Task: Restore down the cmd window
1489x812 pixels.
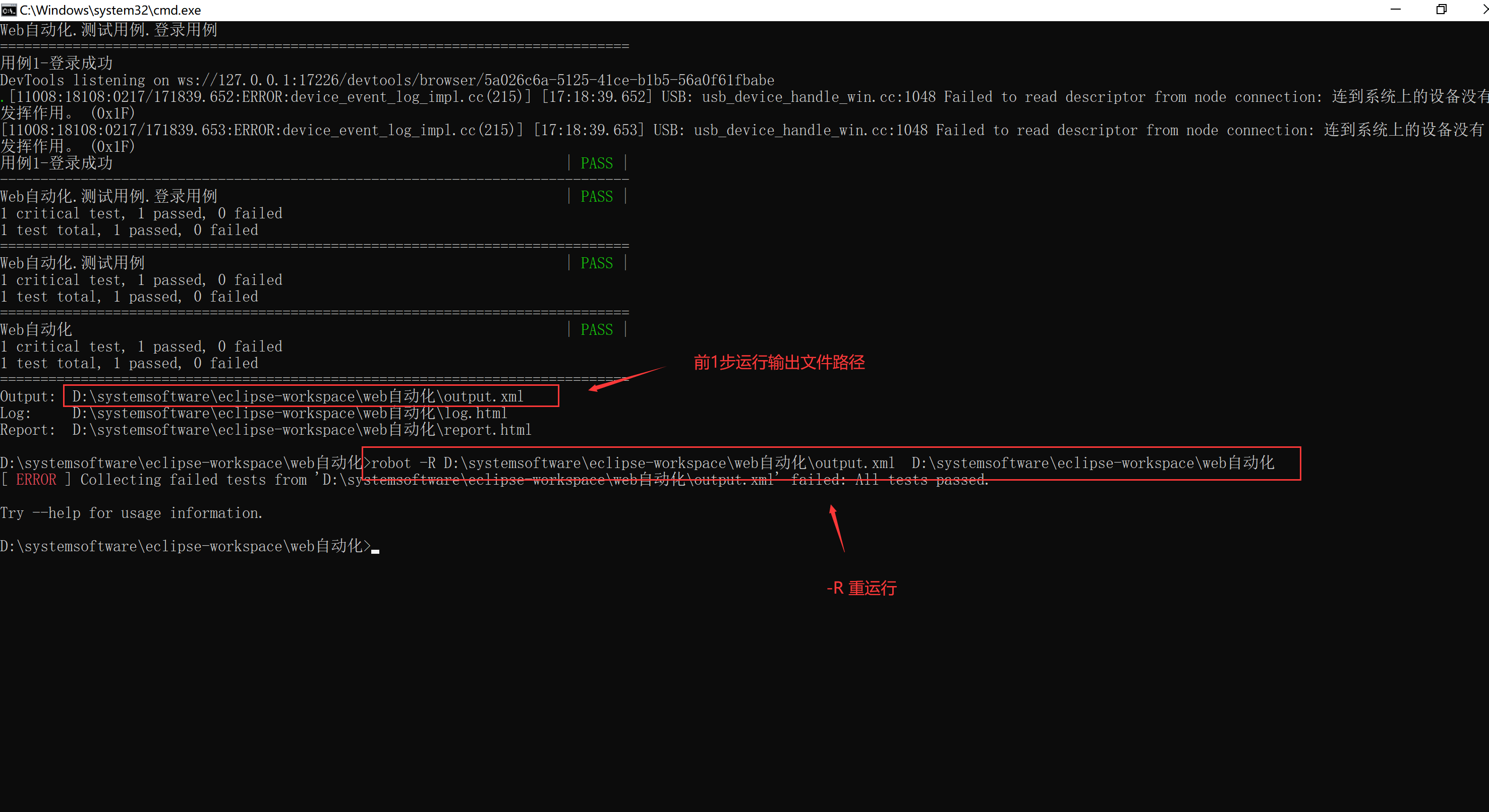Action: (1441, 10)
